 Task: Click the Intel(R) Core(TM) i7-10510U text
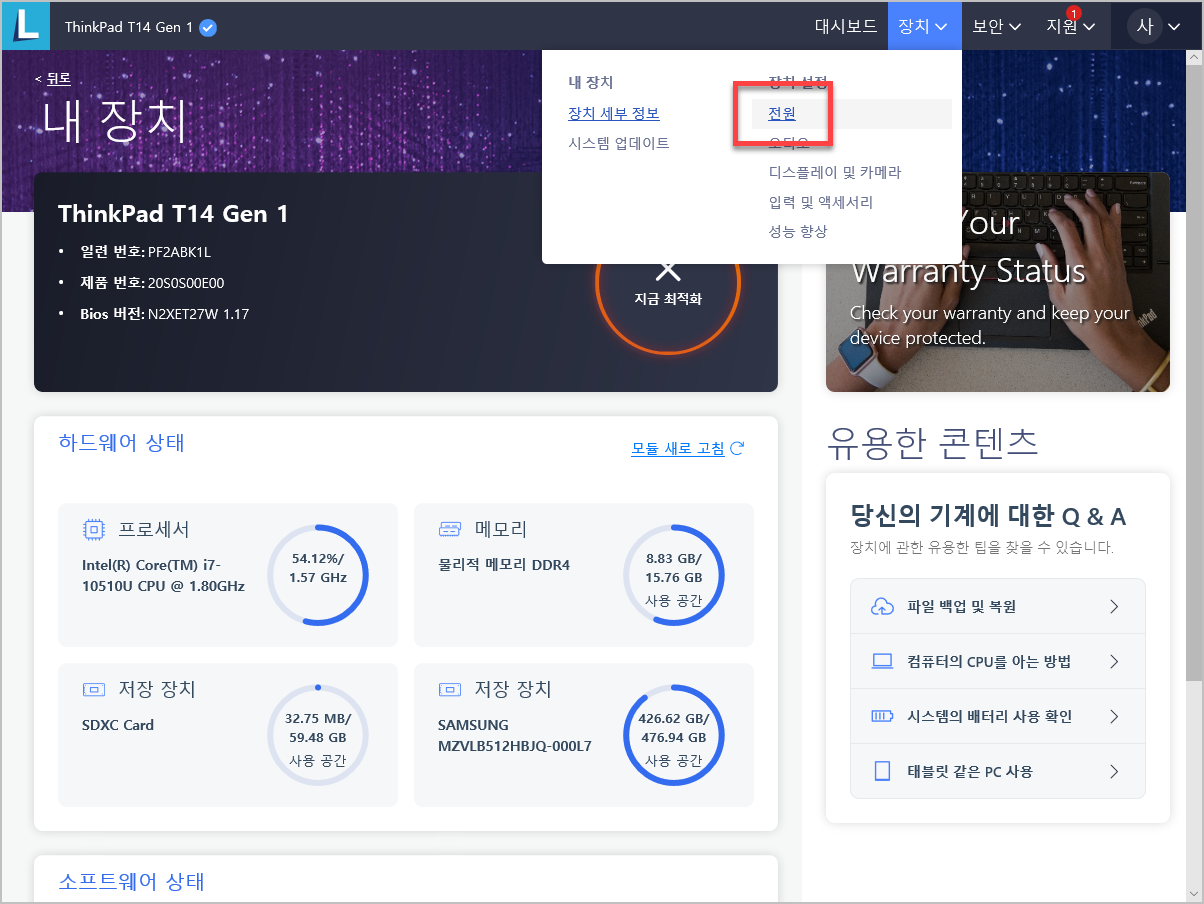click(x=163, y=575)
